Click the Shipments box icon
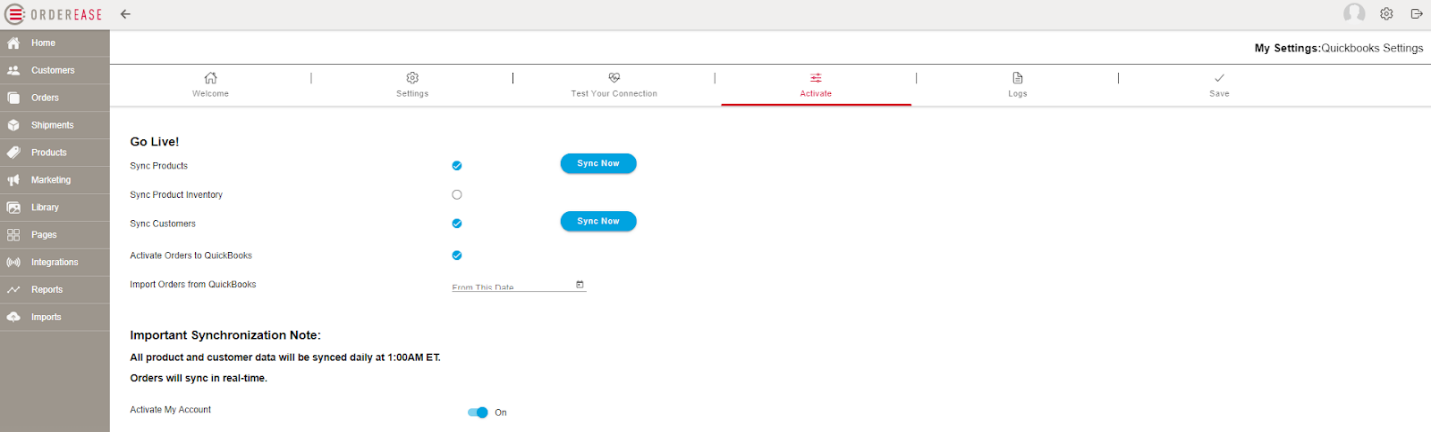Viewport: 1431px width, 432px height. pyautogui.click(x=14, y=125)
